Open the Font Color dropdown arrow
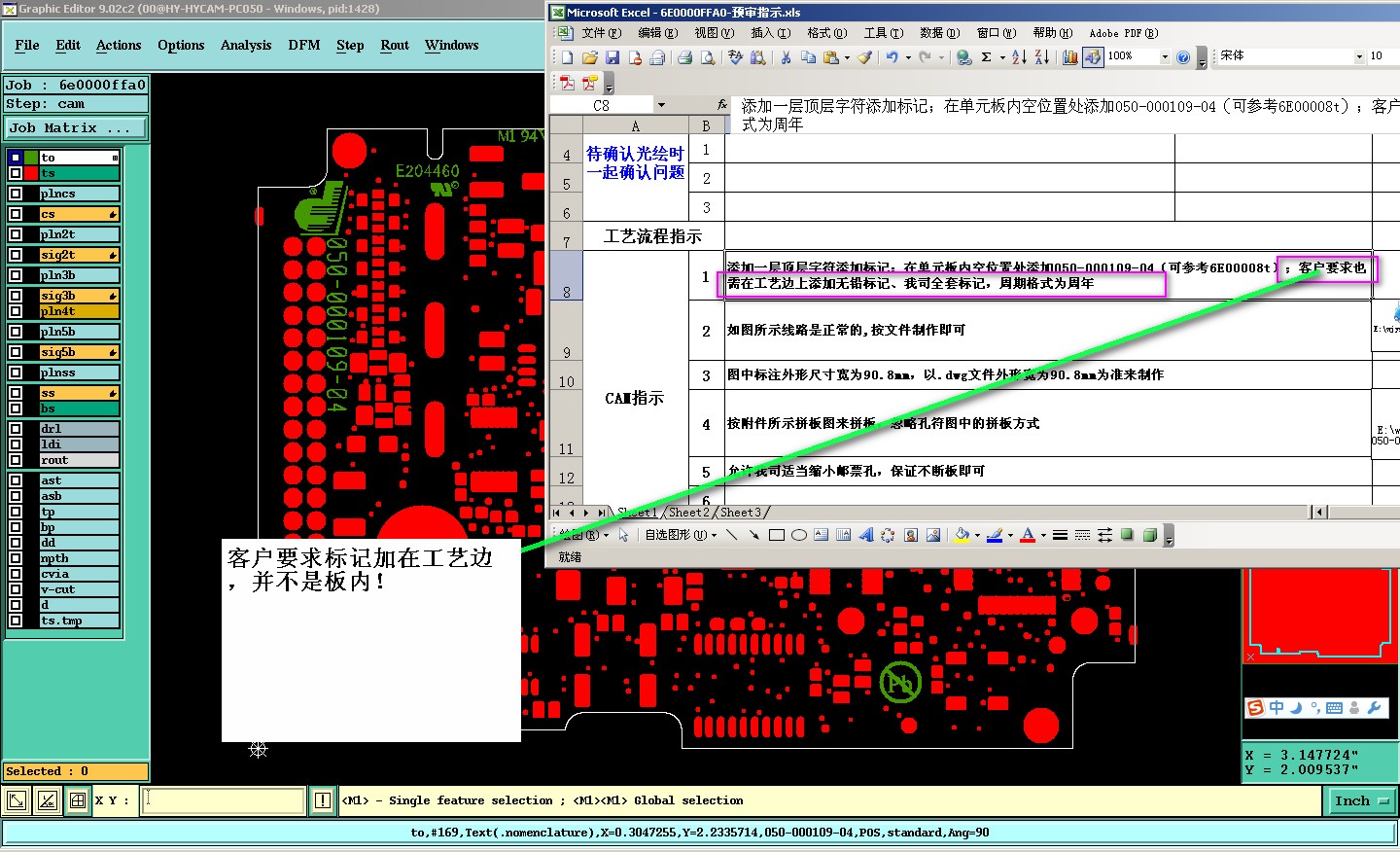 tap(1043, 535)
